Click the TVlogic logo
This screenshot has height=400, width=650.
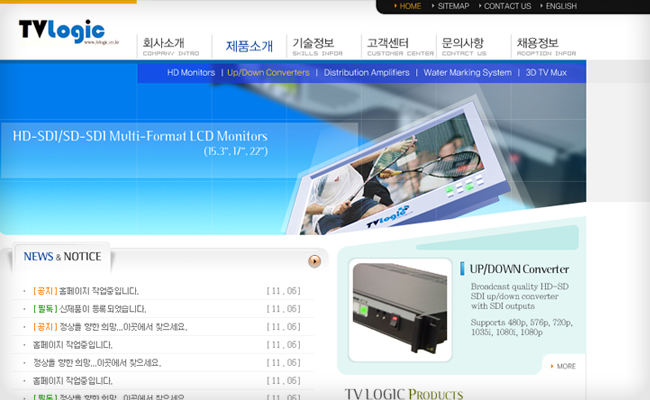(x=68, y=32)
